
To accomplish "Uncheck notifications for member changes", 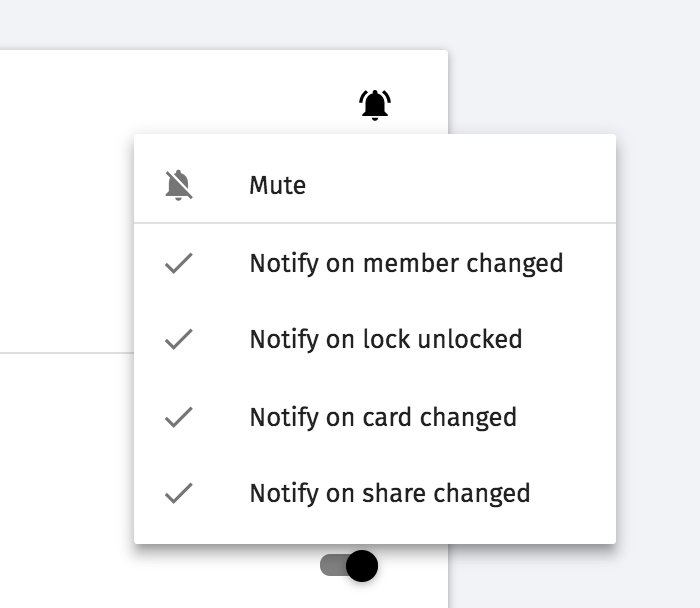I will point(375,263).
